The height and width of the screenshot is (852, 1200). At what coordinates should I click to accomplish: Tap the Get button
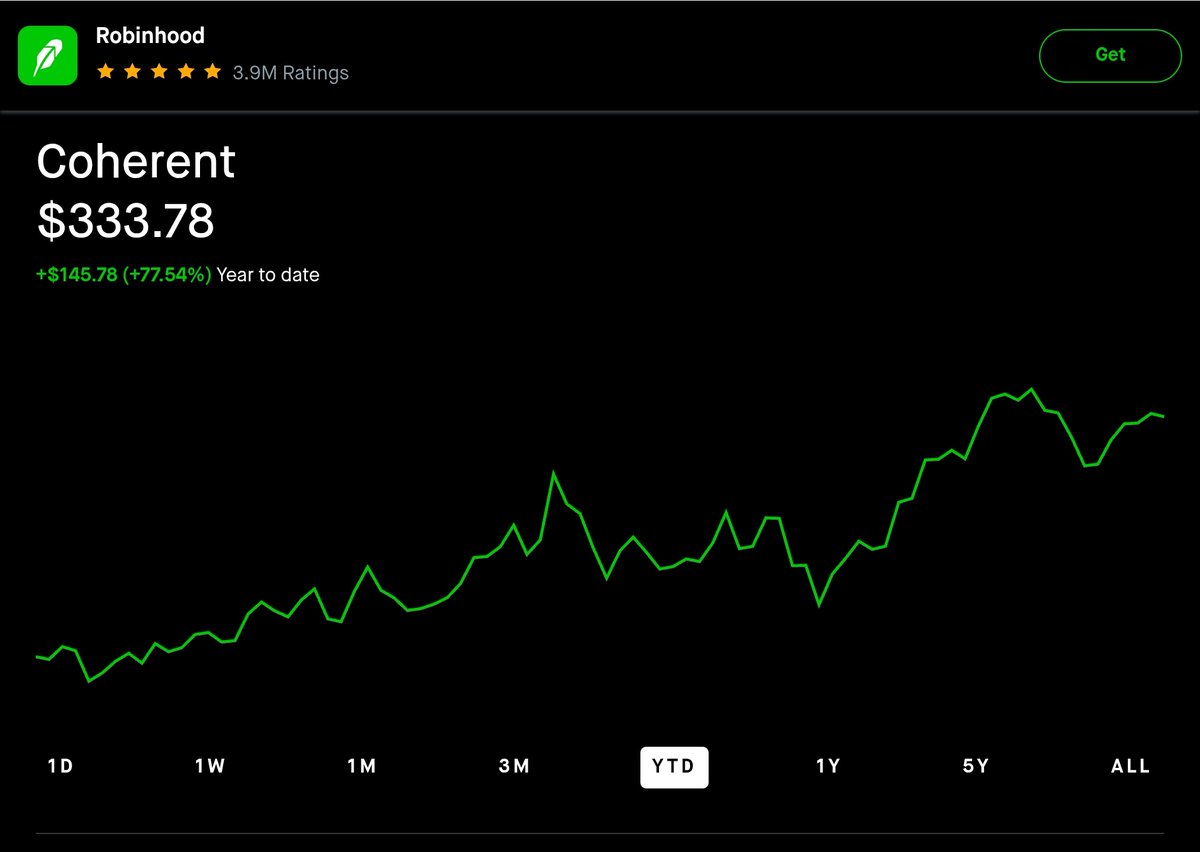(1110, 55)
